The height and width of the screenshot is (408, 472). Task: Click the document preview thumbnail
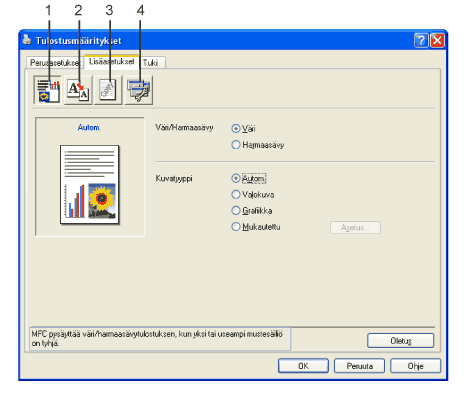click(90, 184)
